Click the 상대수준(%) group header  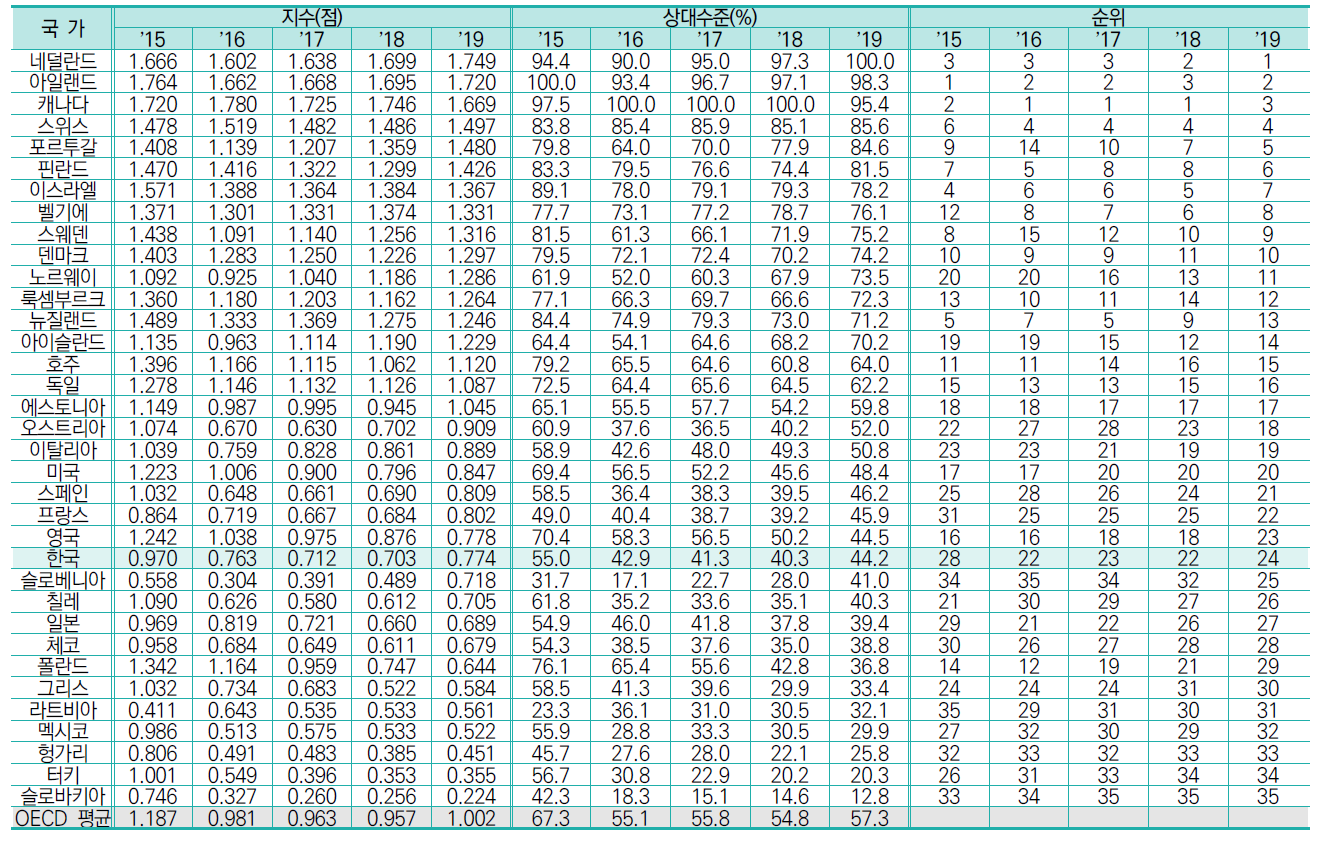[x=710, y=17]
